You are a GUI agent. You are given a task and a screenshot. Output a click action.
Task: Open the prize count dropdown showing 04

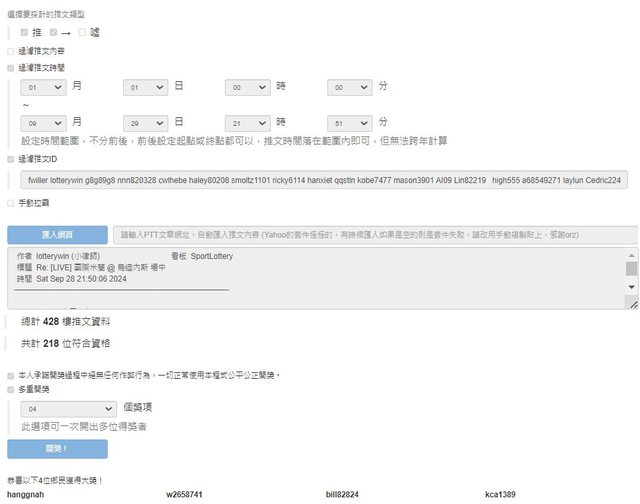tap(69, 409)
